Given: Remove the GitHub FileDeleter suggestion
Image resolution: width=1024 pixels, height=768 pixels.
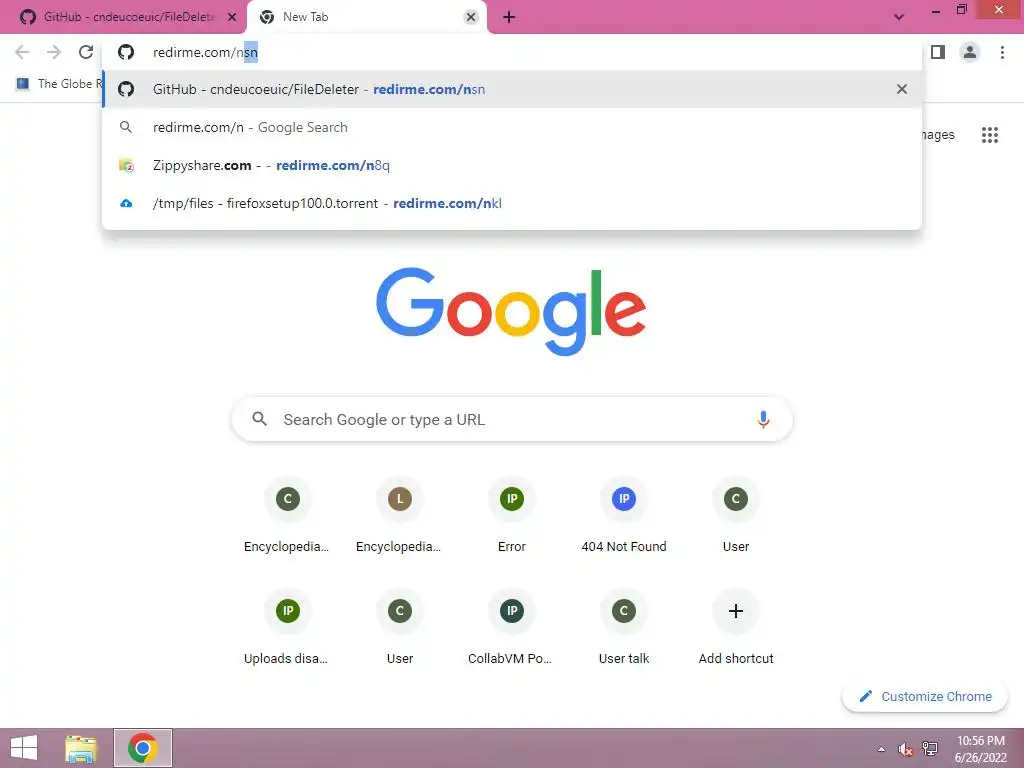Looking at the screenshot, I should 901,89.
